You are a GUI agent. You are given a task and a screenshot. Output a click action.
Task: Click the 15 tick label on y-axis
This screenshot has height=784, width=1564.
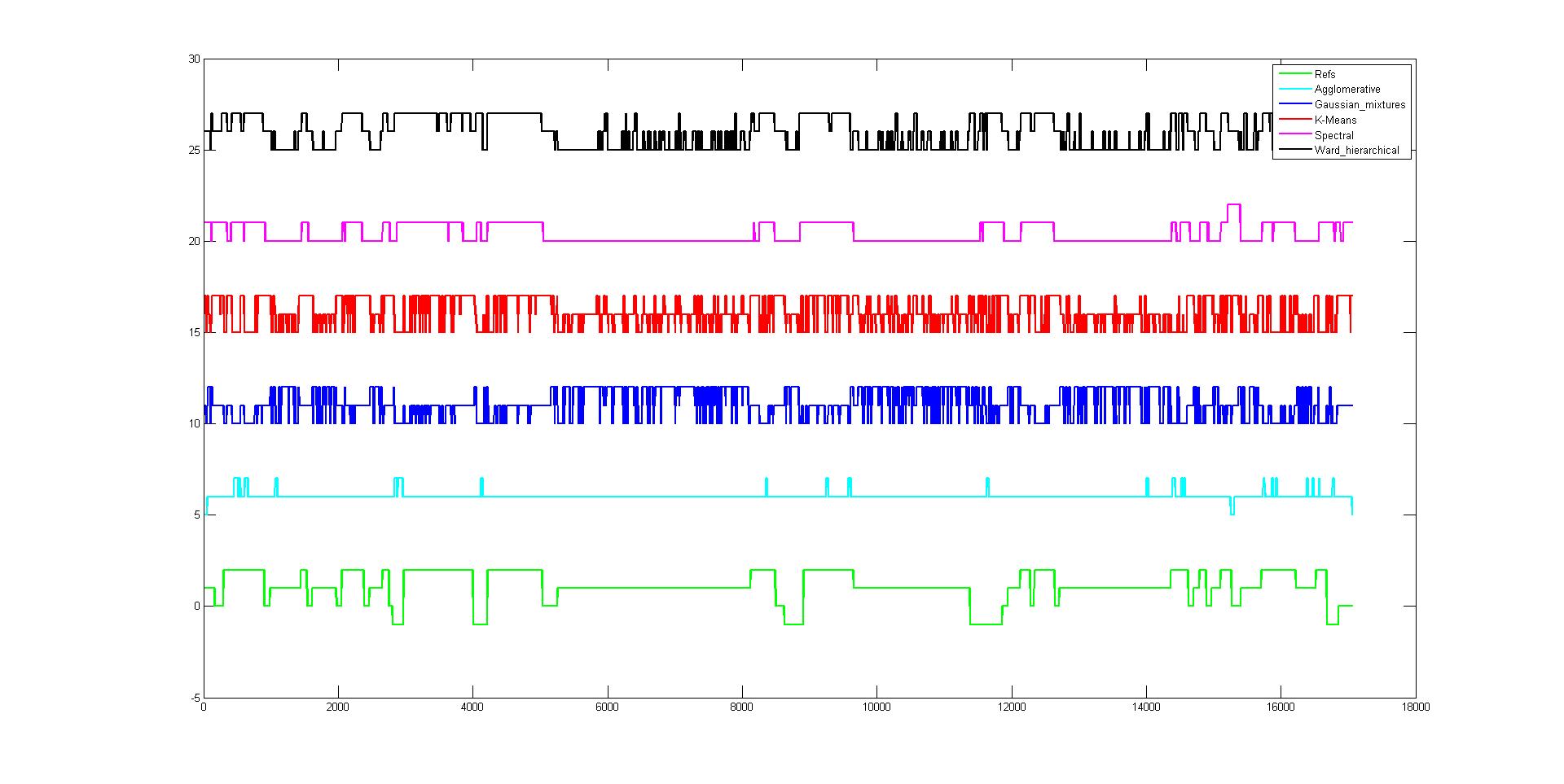[x=193, y=332]
